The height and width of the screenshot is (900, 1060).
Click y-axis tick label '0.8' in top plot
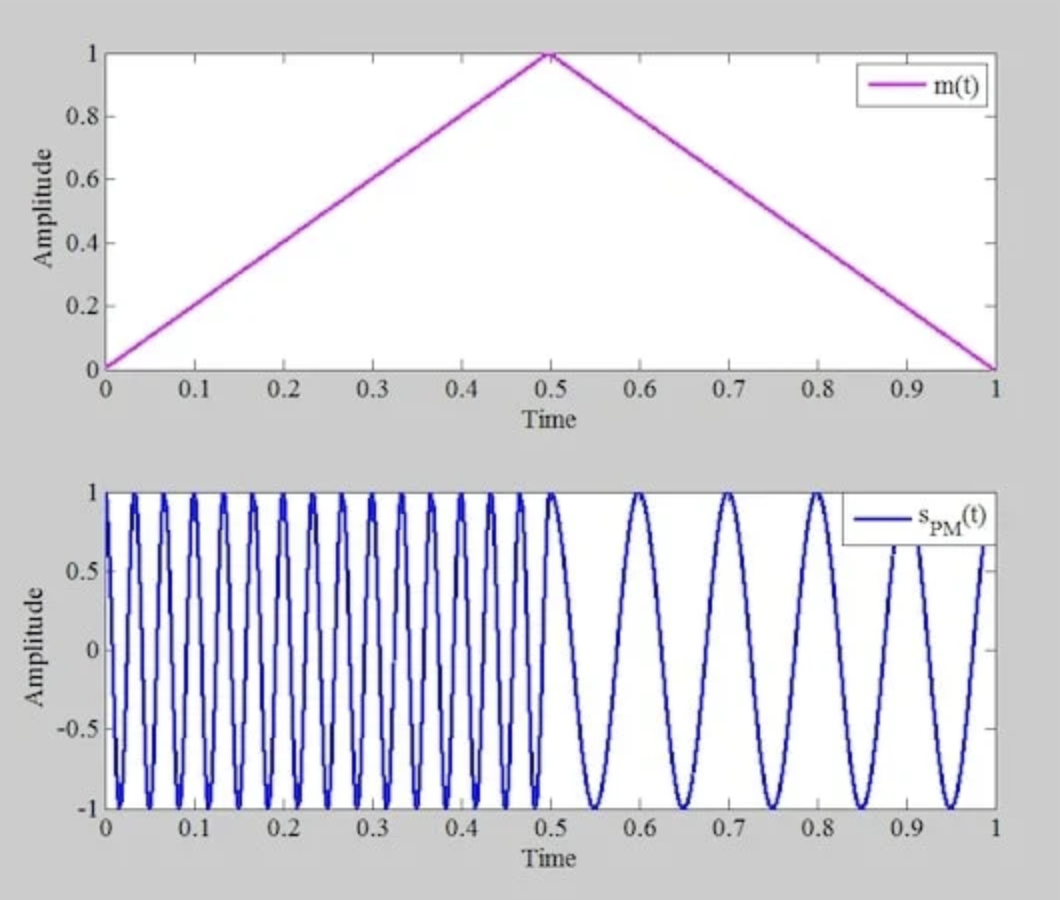pyautogui.click(x=82, y=116)
